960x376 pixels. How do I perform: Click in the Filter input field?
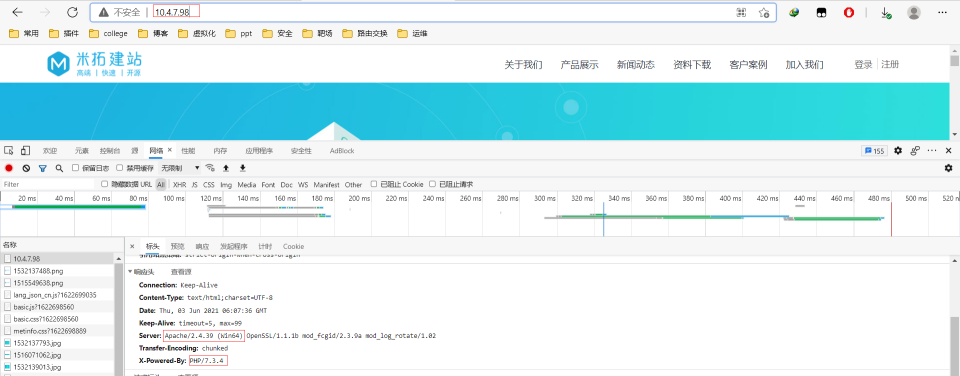tap(49, 184)
